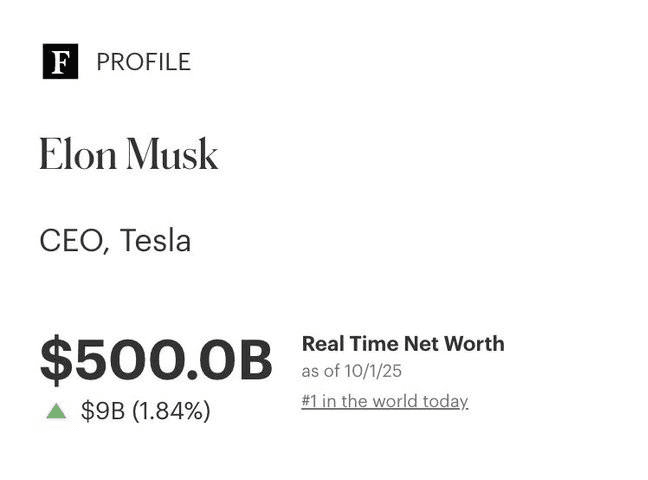The width and height of the screenshot is (648, 480).
Task: Open the #1 in the world today link
Action: click(384, 401)
